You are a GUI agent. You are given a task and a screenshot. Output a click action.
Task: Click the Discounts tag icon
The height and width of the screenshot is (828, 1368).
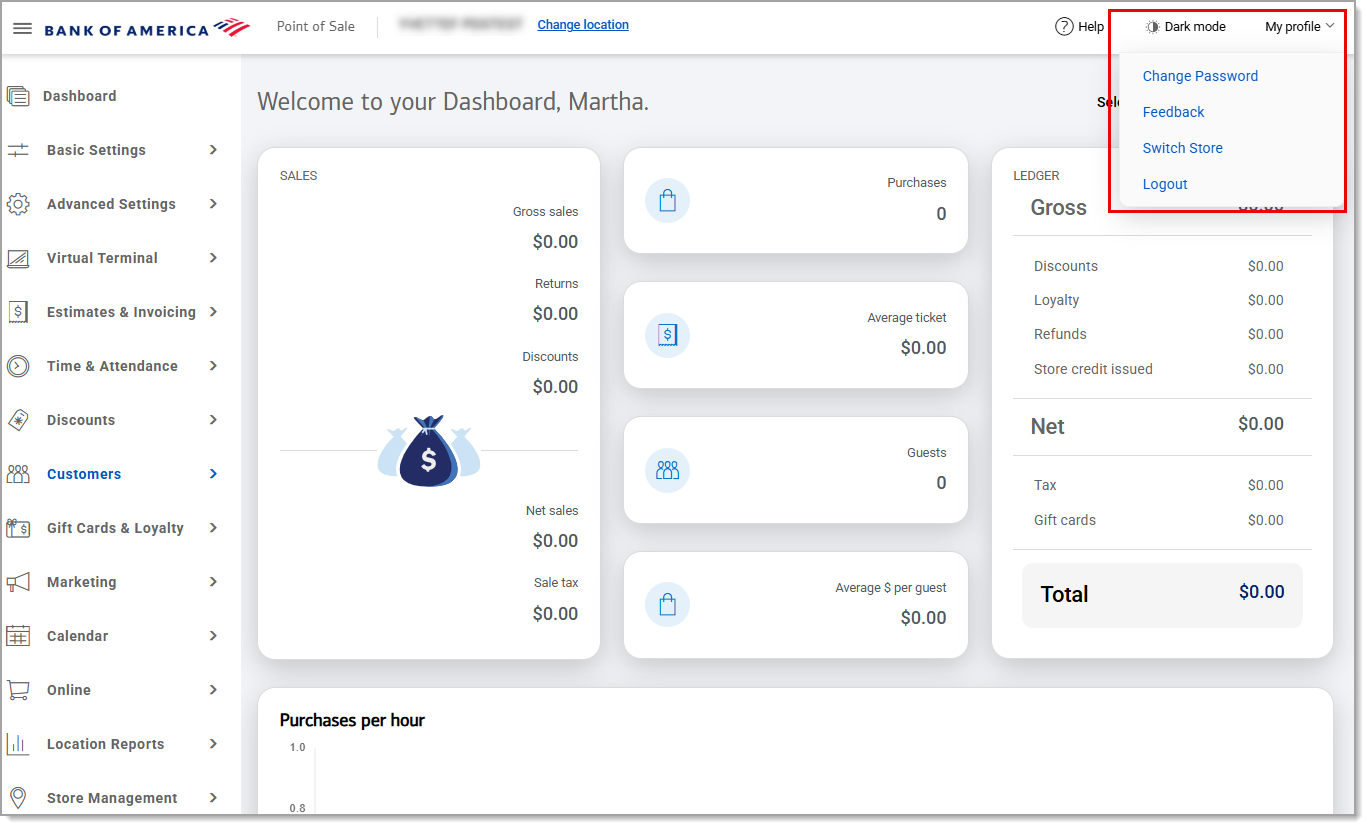(18, 420)
